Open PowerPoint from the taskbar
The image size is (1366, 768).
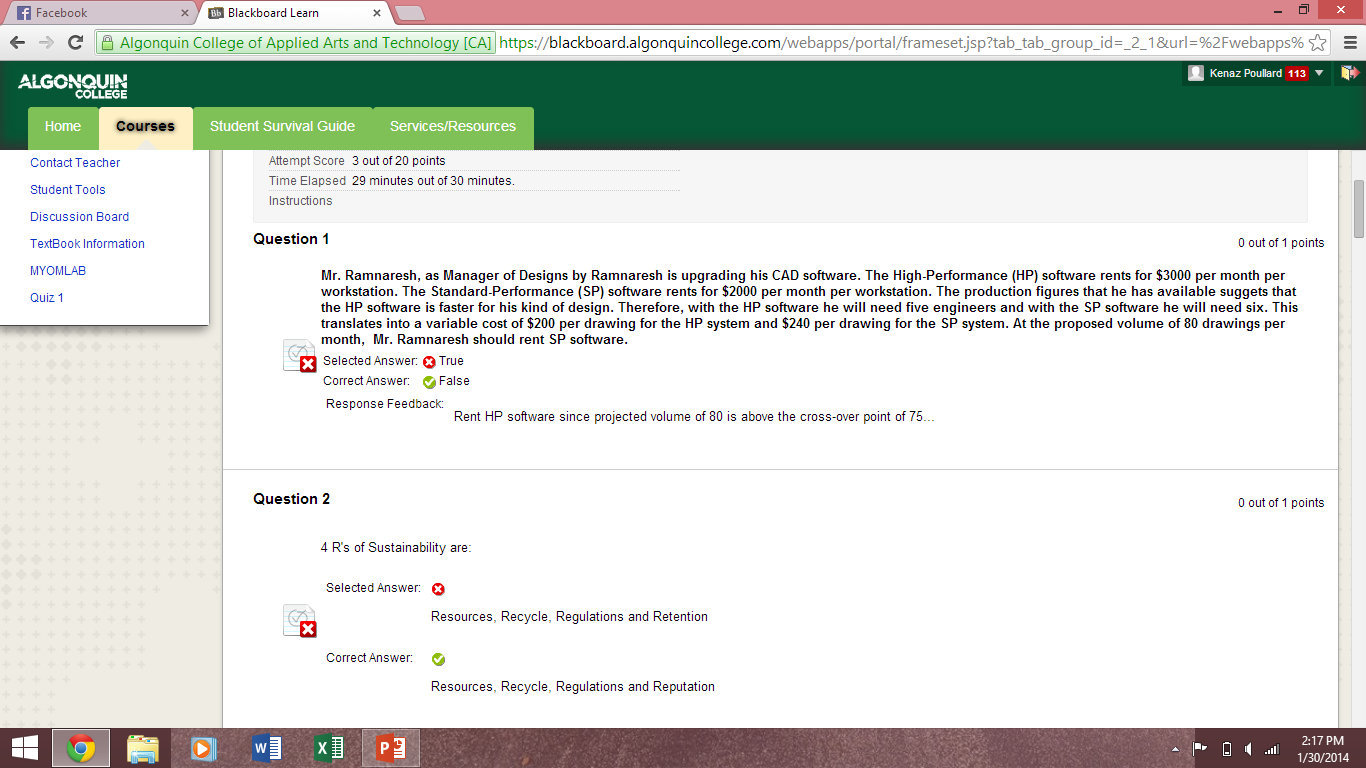(389, 747)
